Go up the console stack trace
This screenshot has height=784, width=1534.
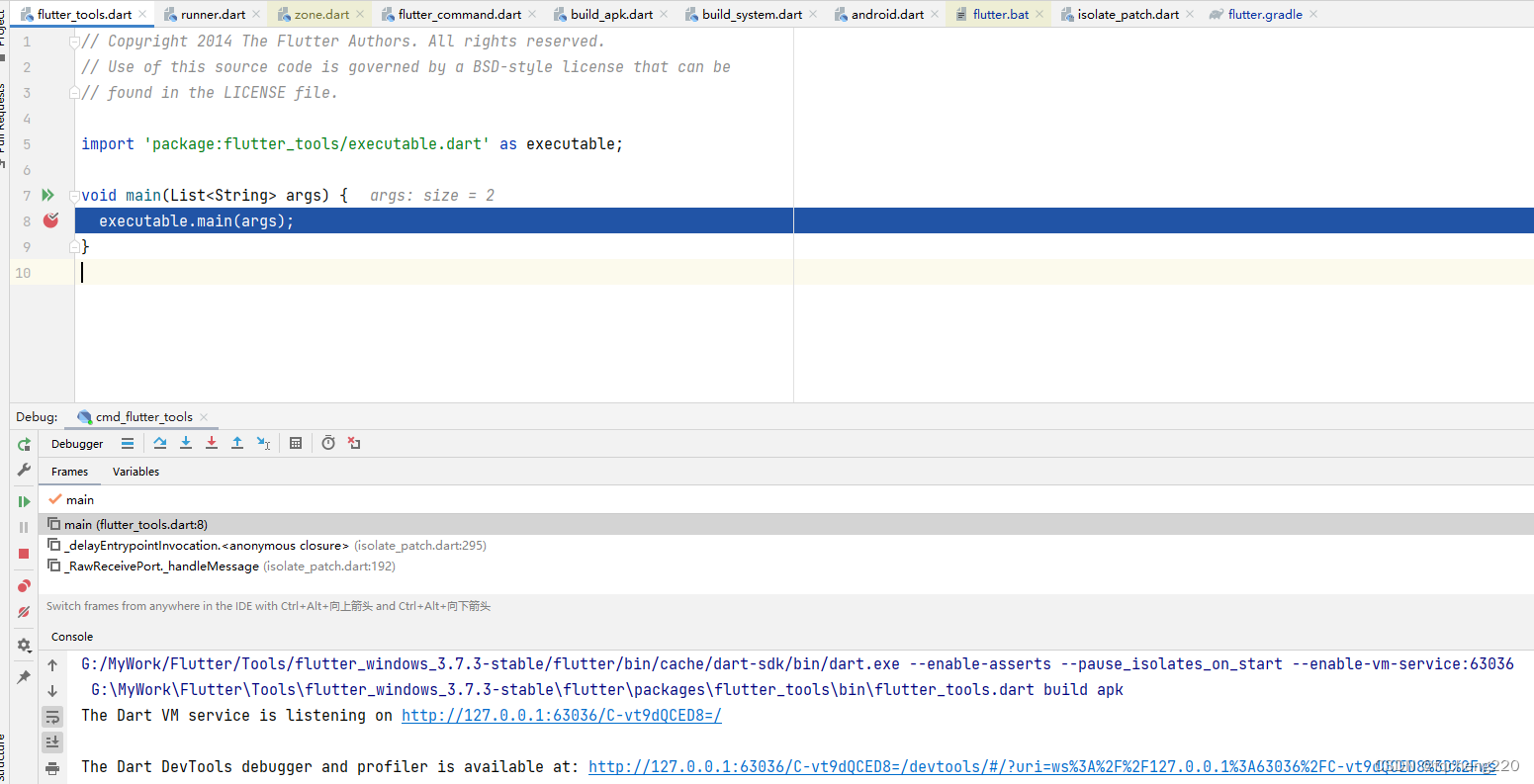52,665
